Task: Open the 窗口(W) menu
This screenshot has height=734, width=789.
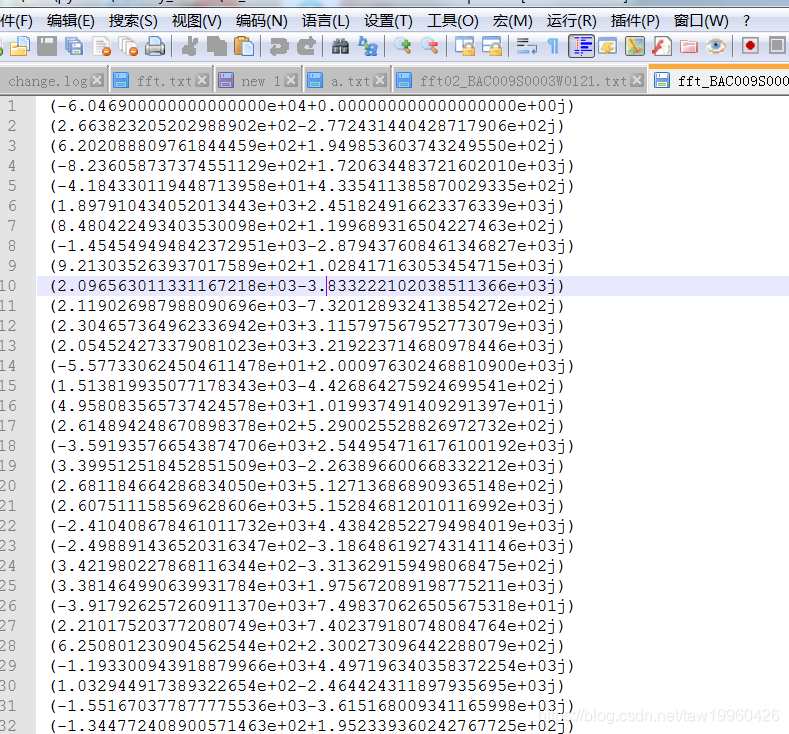Action: [x=701, y=21]
